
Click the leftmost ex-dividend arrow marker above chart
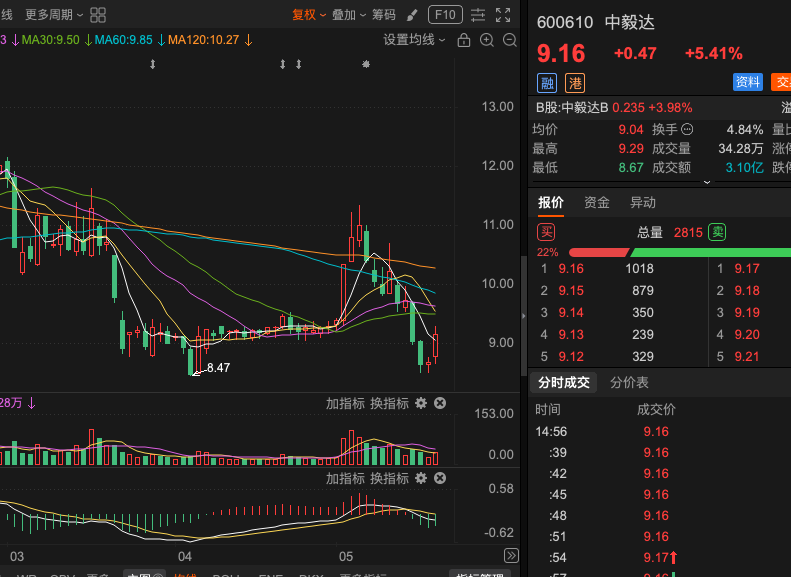(152, 64)
